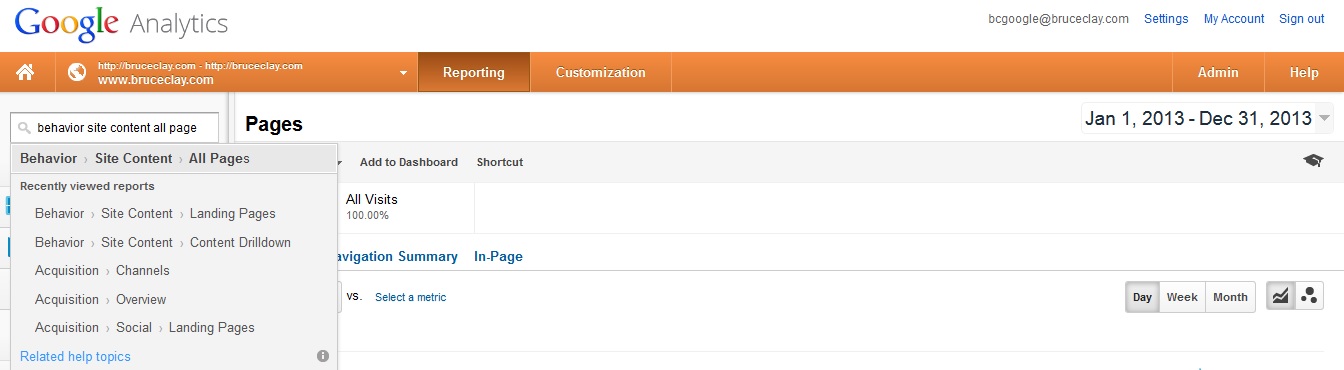Switch to motion chart icon
Image resolution: width=1344 pixels, height=370 pixels.
click(x=1308, y=297)
